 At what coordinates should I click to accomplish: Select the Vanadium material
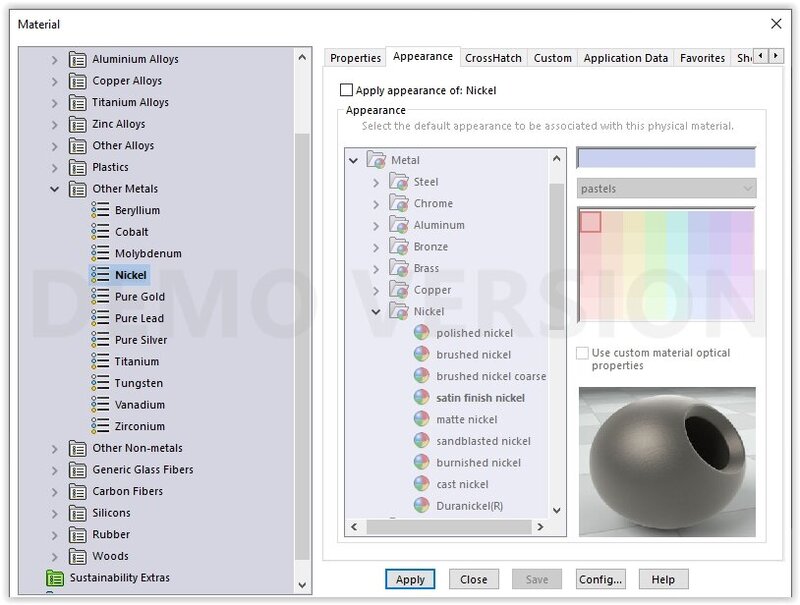click(x=139, y=405)
